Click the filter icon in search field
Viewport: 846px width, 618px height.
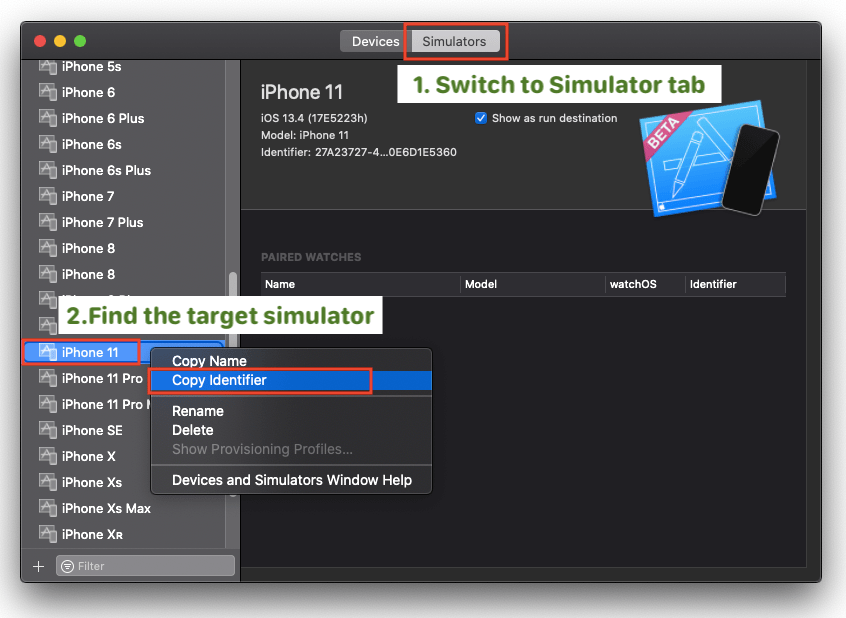tap(67, 566)
